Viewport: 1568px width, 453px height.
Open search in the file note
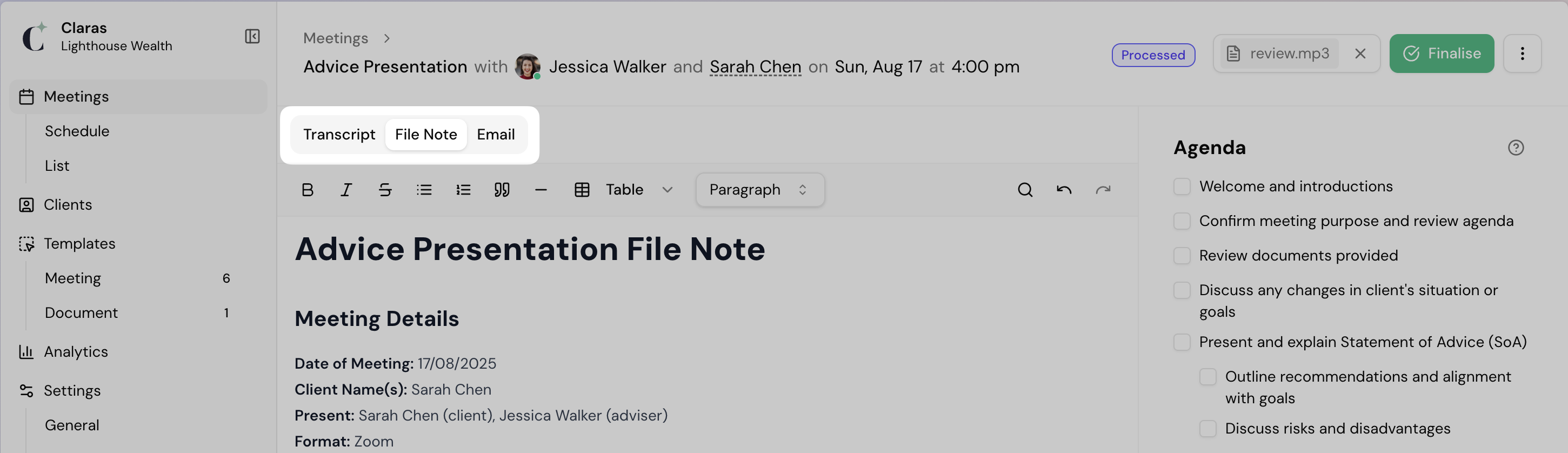pos(1025,190)
